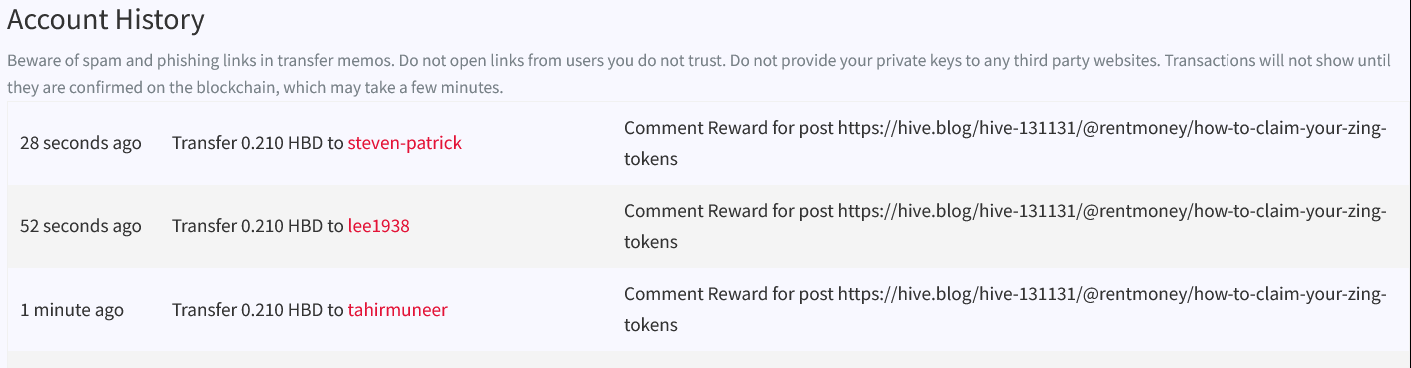Screen dimensions: 1411x368
Task: Click the '1 minute ago' timestamp
Action: [72, 309]
